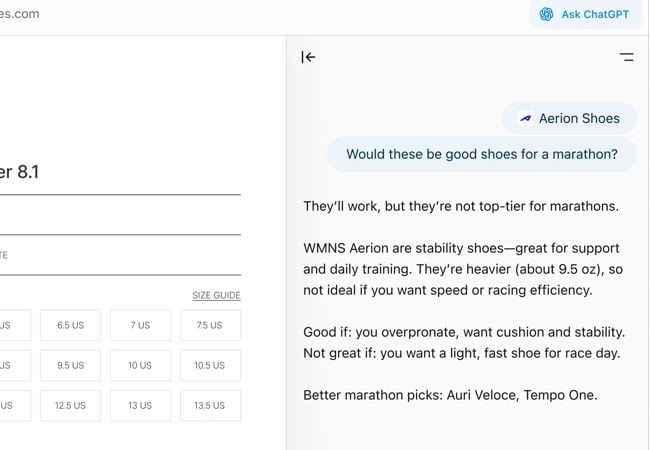Open the sidebar menu lines icon

[627, 57]
